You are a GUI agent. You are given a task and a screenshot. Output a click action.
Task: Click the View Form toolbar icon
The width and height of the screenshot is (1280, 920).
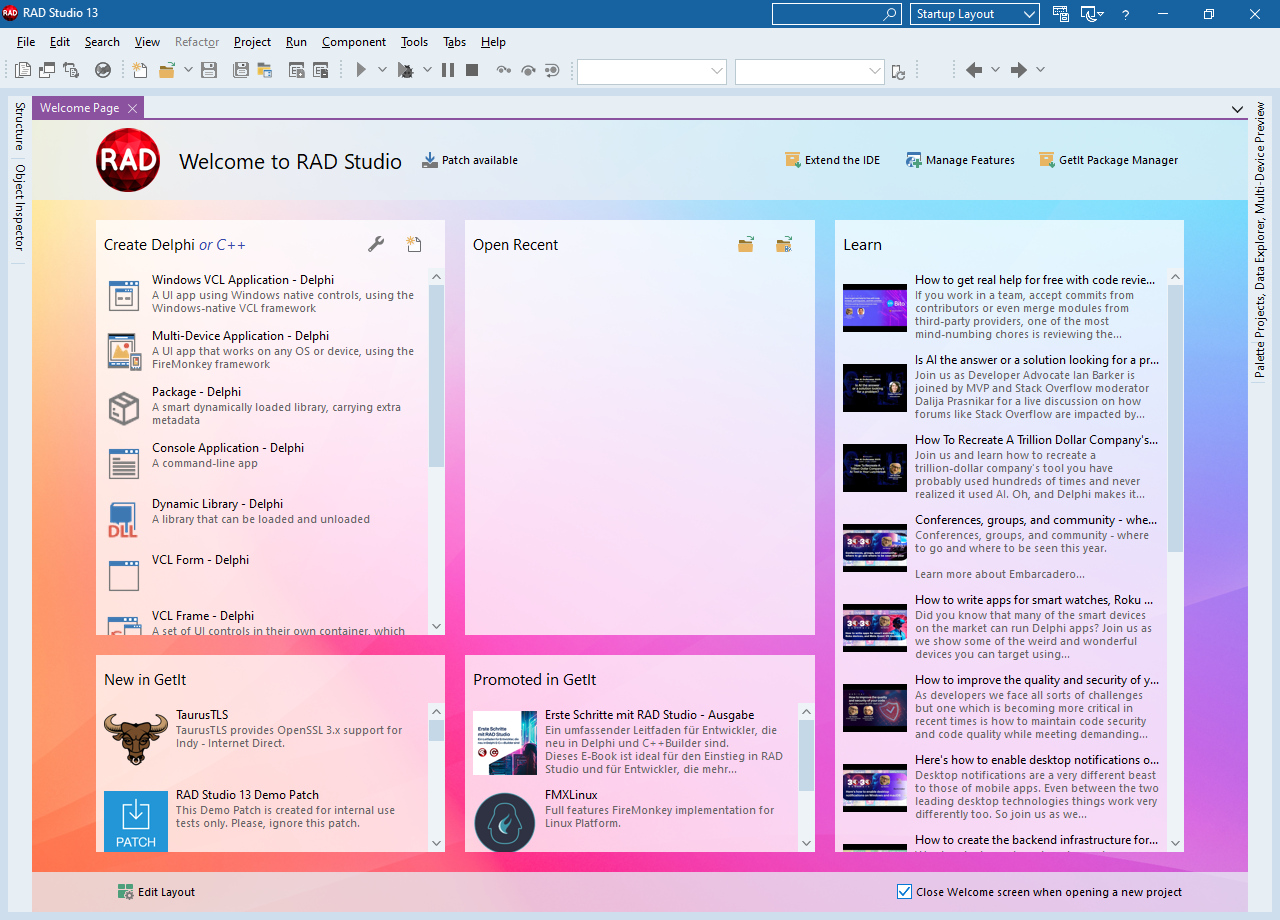[47, 70]
